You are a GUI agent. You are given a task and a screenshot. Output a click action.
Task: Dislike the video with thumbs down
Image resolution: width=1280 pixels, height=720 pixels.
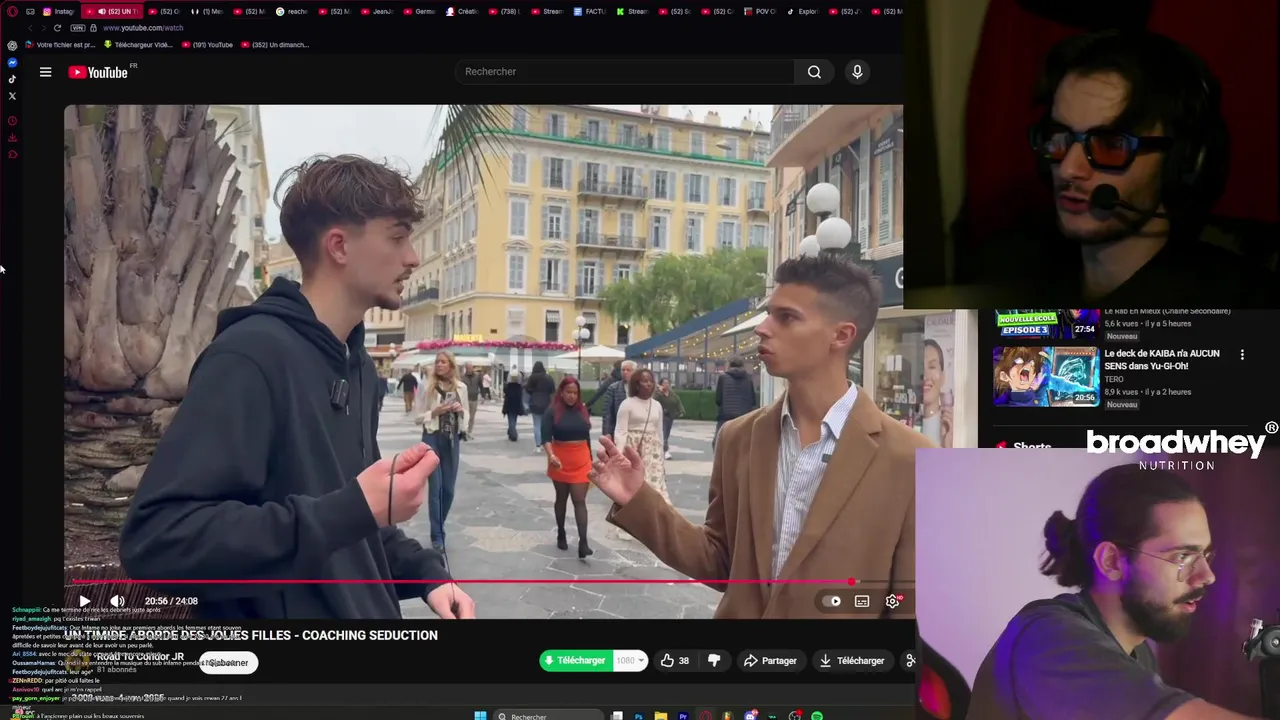point(714,661)
